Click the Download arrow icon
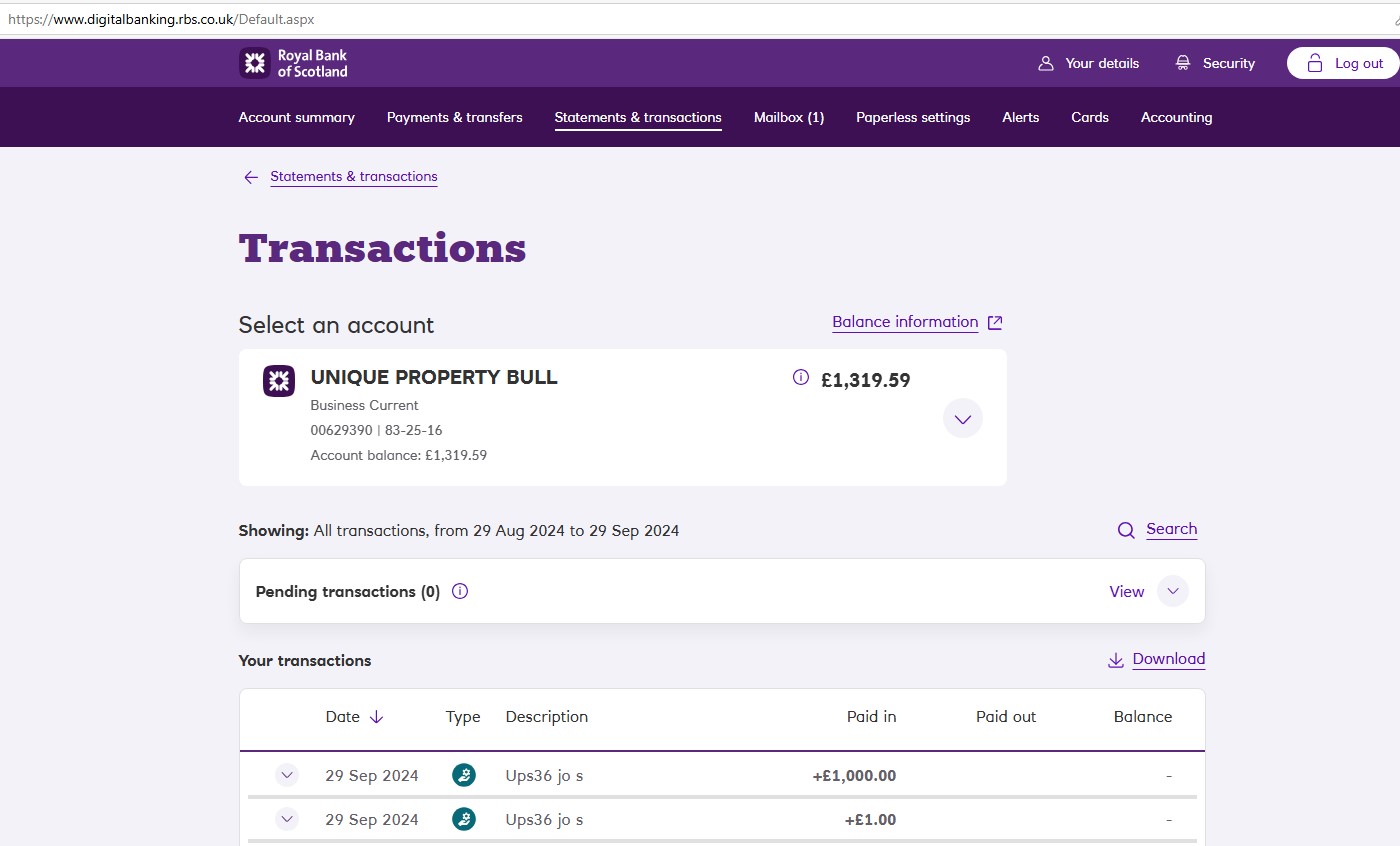 (1116, 660)
